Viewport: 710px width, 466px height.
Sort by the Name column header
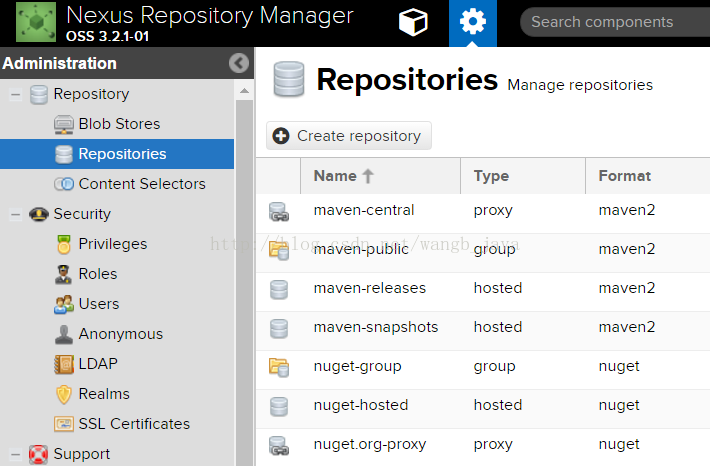tap(380, 176)
